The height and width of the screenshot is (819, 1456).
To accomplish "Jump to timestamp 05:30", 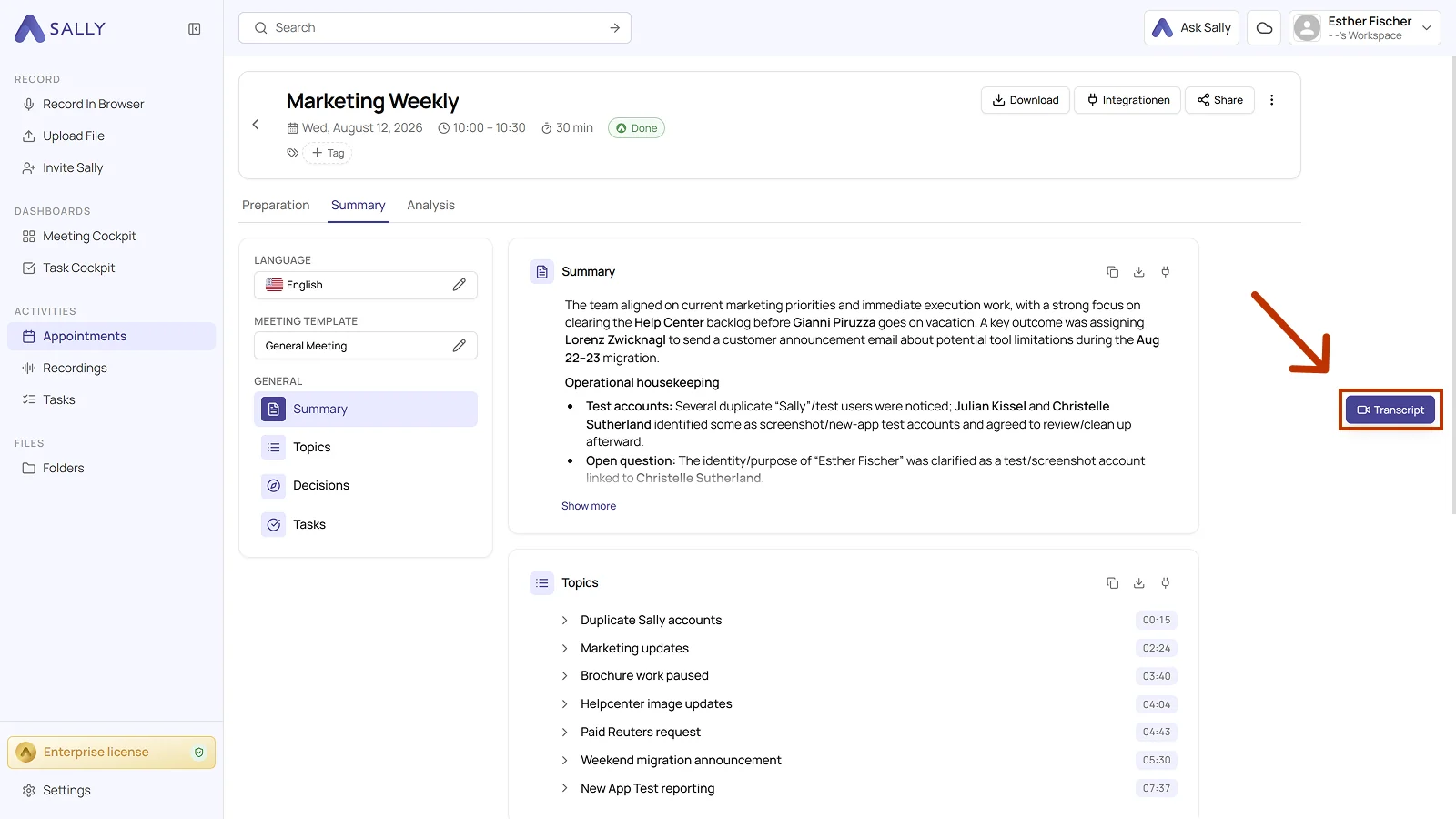I will pos(1157,761).
